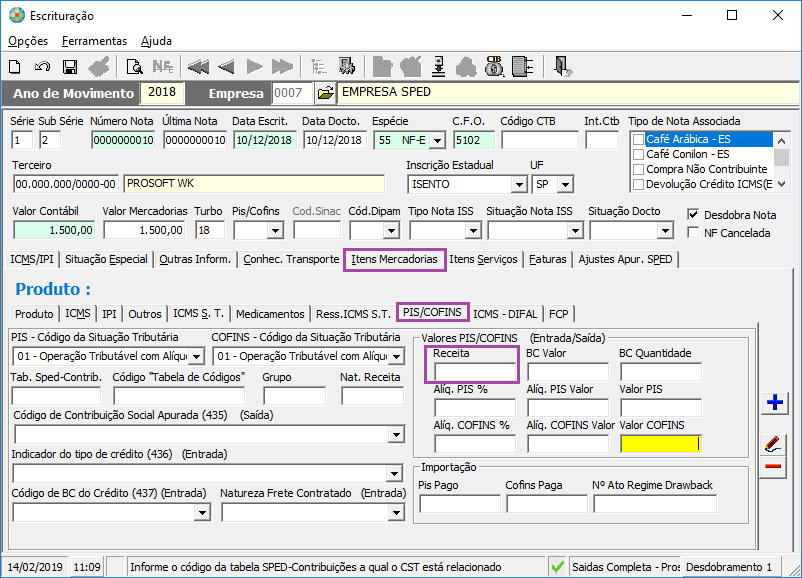This screenshot has width=802, height=578.
Task: Check the Café Conilon - ES option
Action: pos(638,155)
